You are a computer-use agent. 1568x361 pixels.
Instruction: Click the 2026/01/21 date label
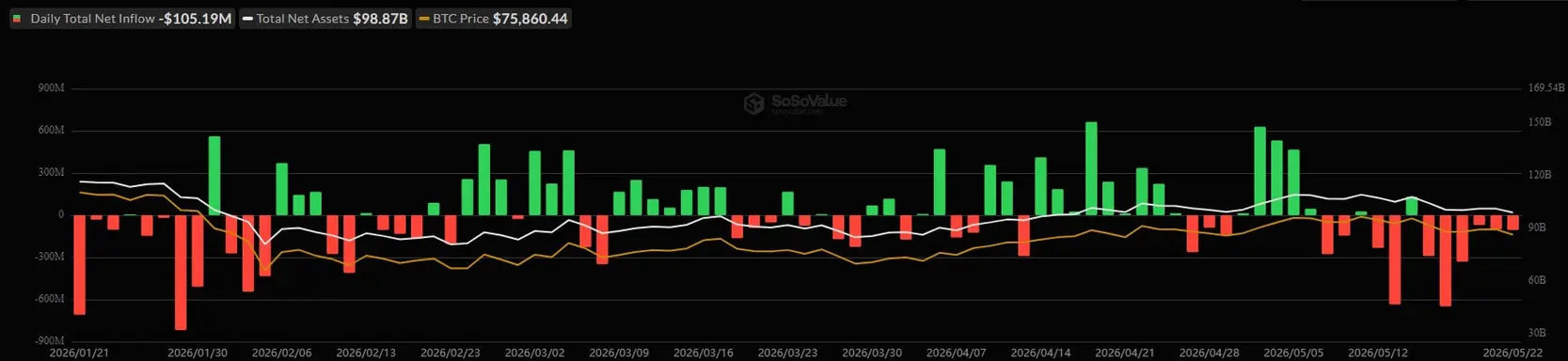tap(79, 353)
